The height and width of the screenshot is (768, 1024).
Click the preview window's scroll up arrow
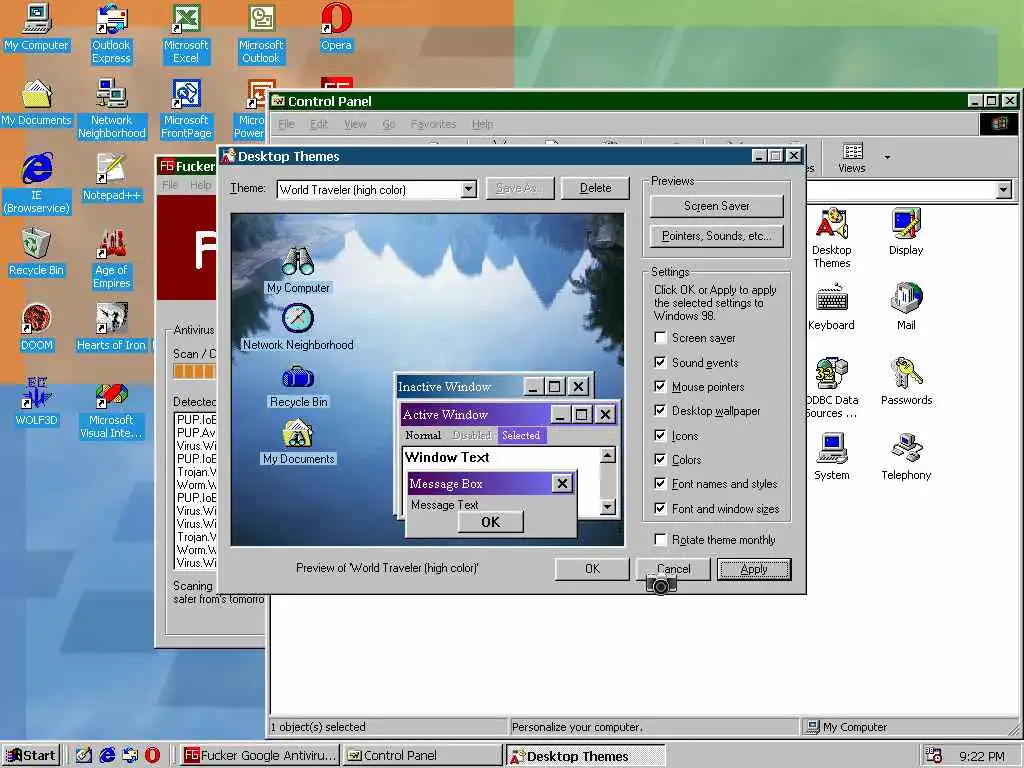(x=607, y=455)
